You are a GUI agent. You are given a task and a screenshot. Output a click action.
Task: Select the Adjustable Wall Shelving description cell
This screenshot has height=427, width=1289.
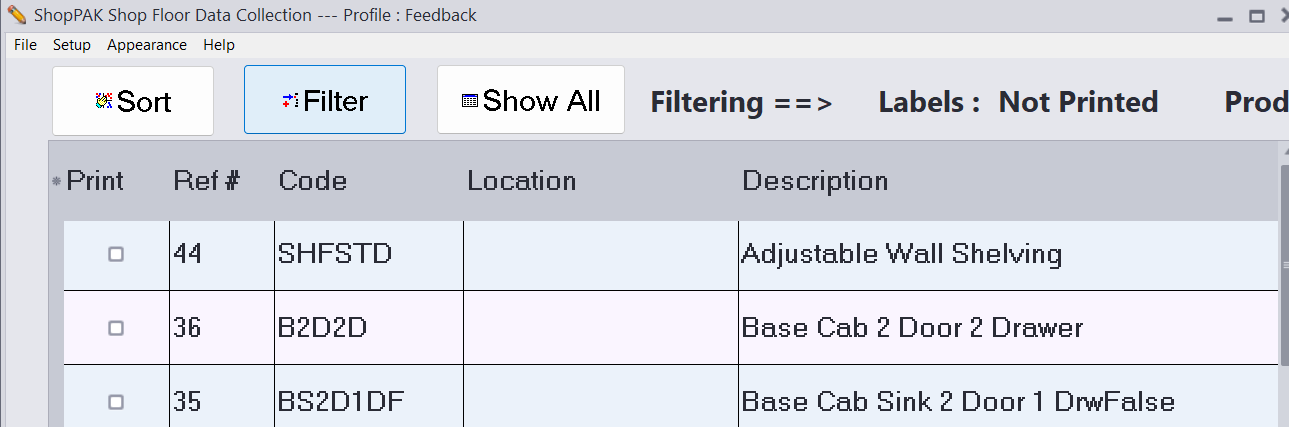coord(901,255)
